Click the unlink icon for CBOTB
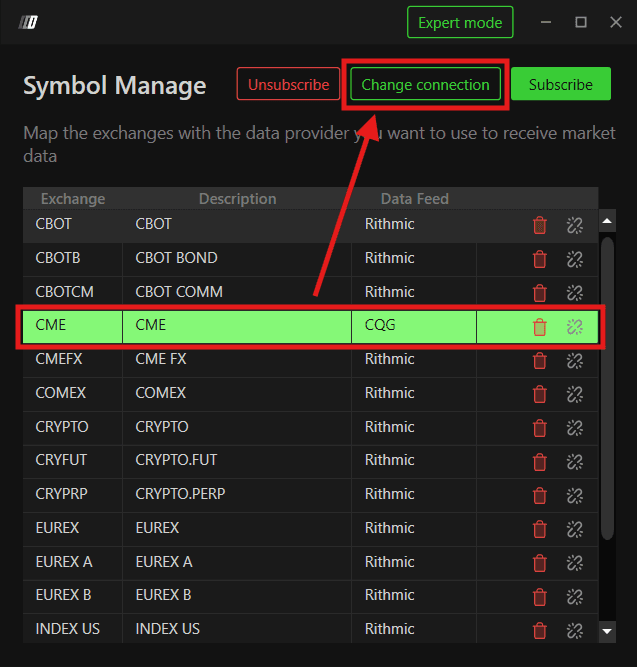637x667 pixels. 574,259
